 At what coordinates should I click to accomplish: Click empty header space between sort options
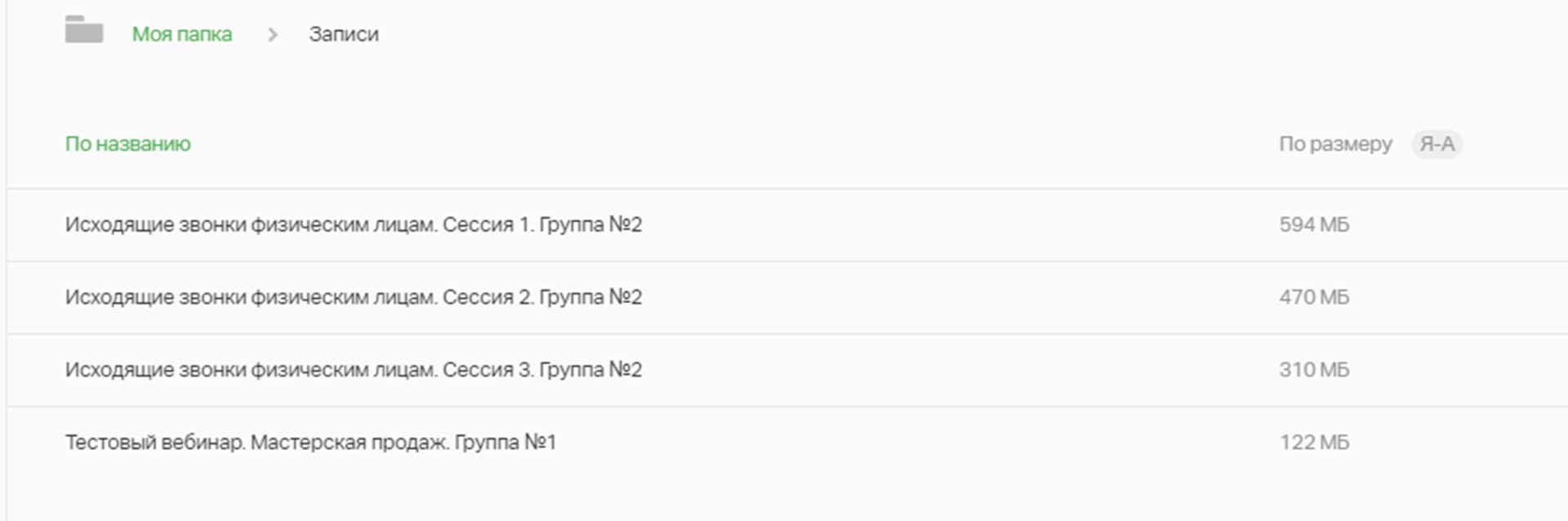pyautogui.click(x=735, y=144)
